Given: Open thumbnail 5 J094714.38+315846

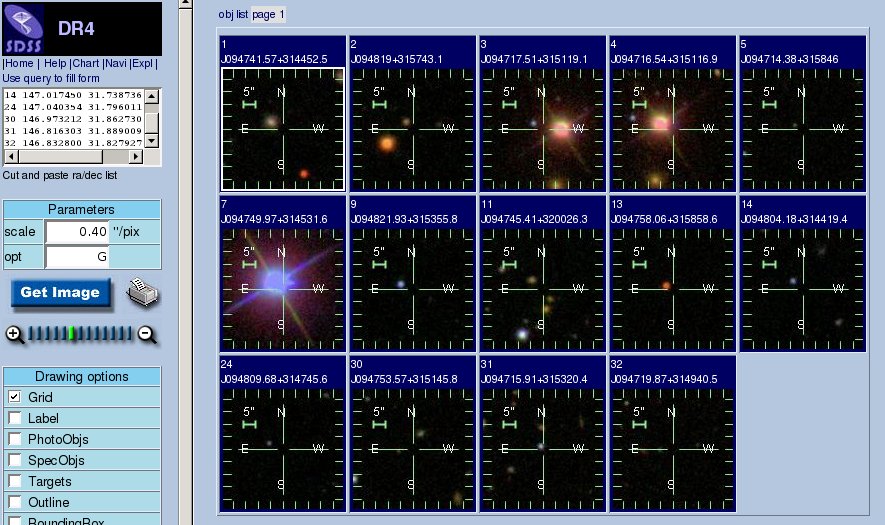Looking at the screenshot, I should [x=803, y=130].
